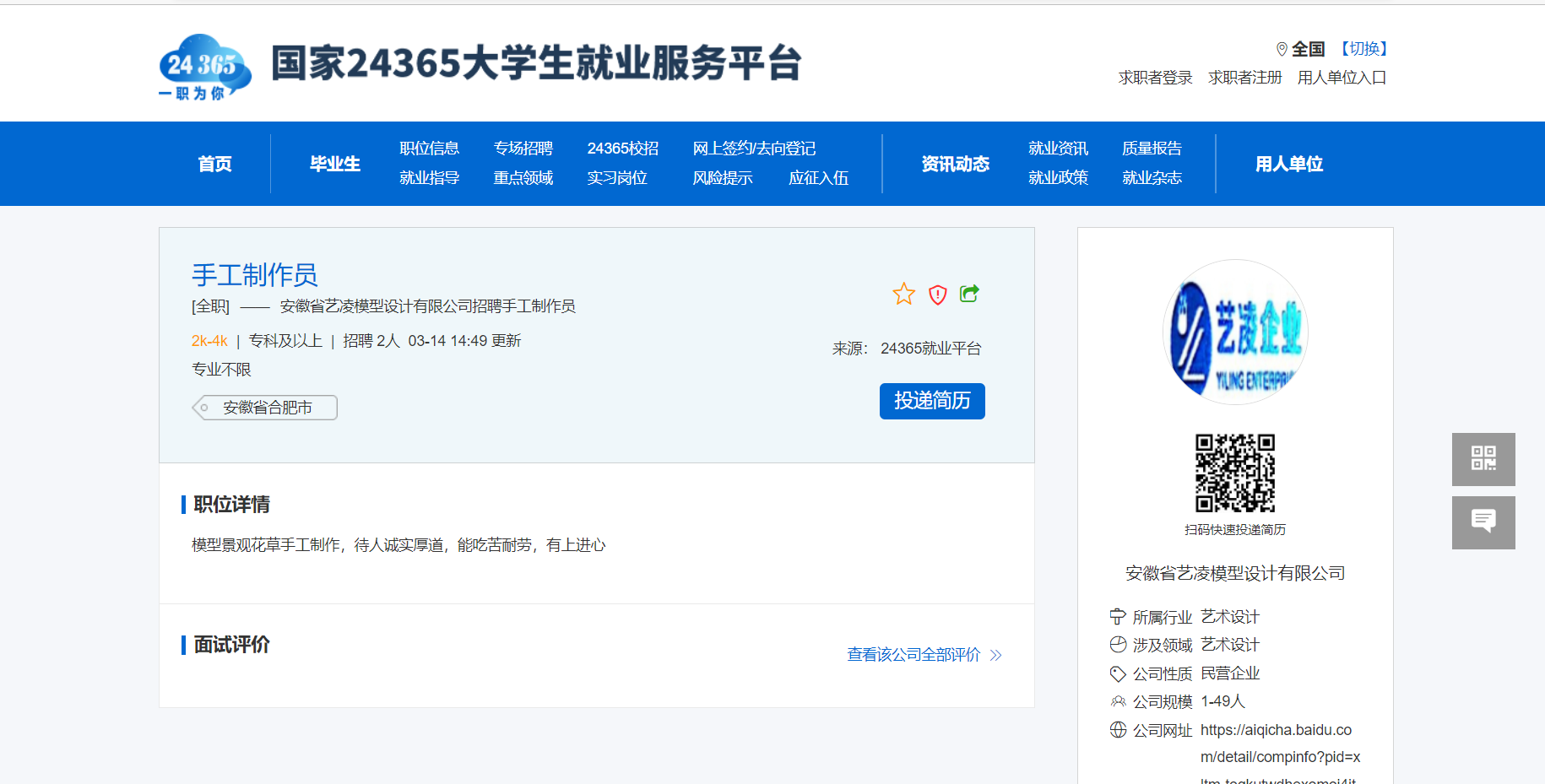Image resolution: width=1545 pixels, height=784 pixels.
Task: Click the 投递简历 submit resume button
Action: [x=932, y=401]
